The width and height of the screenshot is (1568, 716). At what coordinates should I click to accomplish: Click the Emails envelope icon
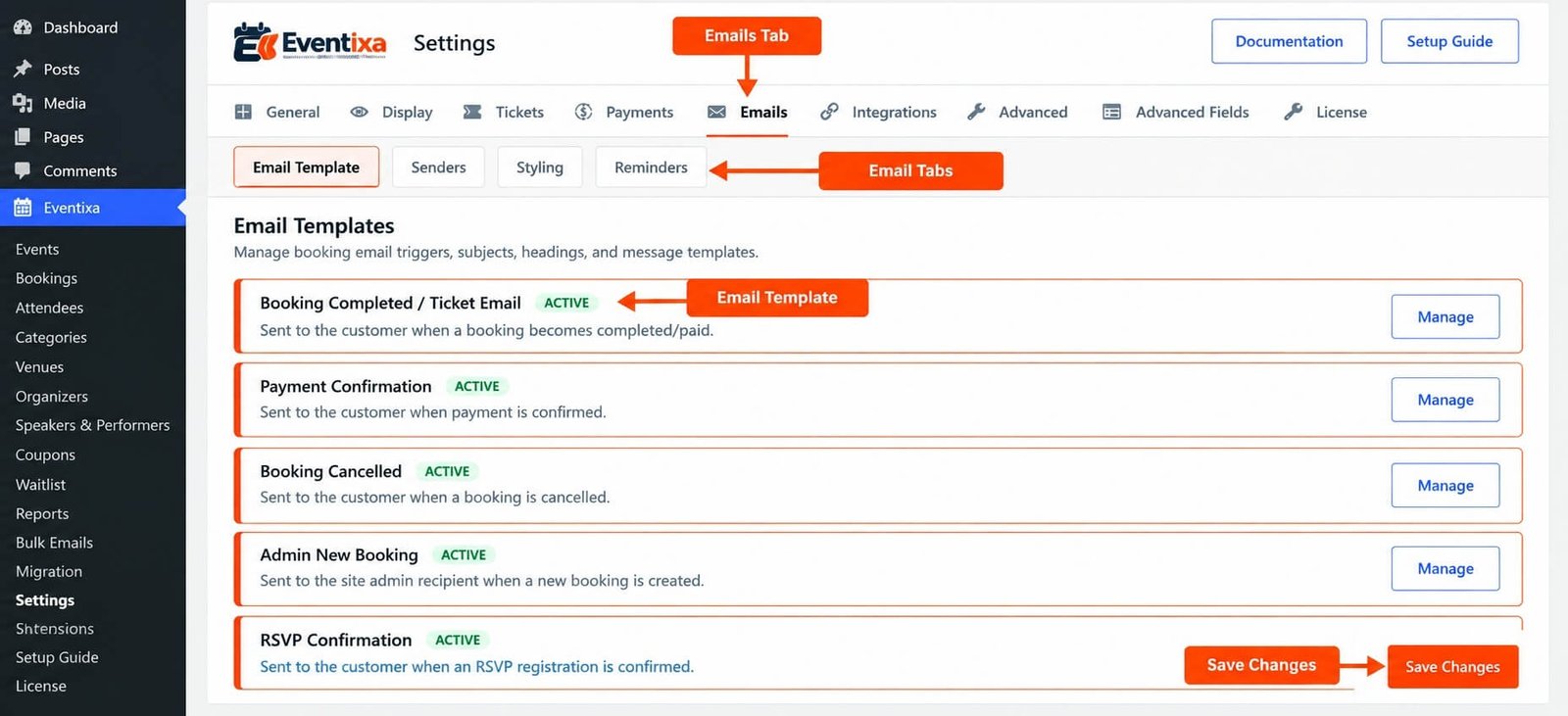(717, 112)
